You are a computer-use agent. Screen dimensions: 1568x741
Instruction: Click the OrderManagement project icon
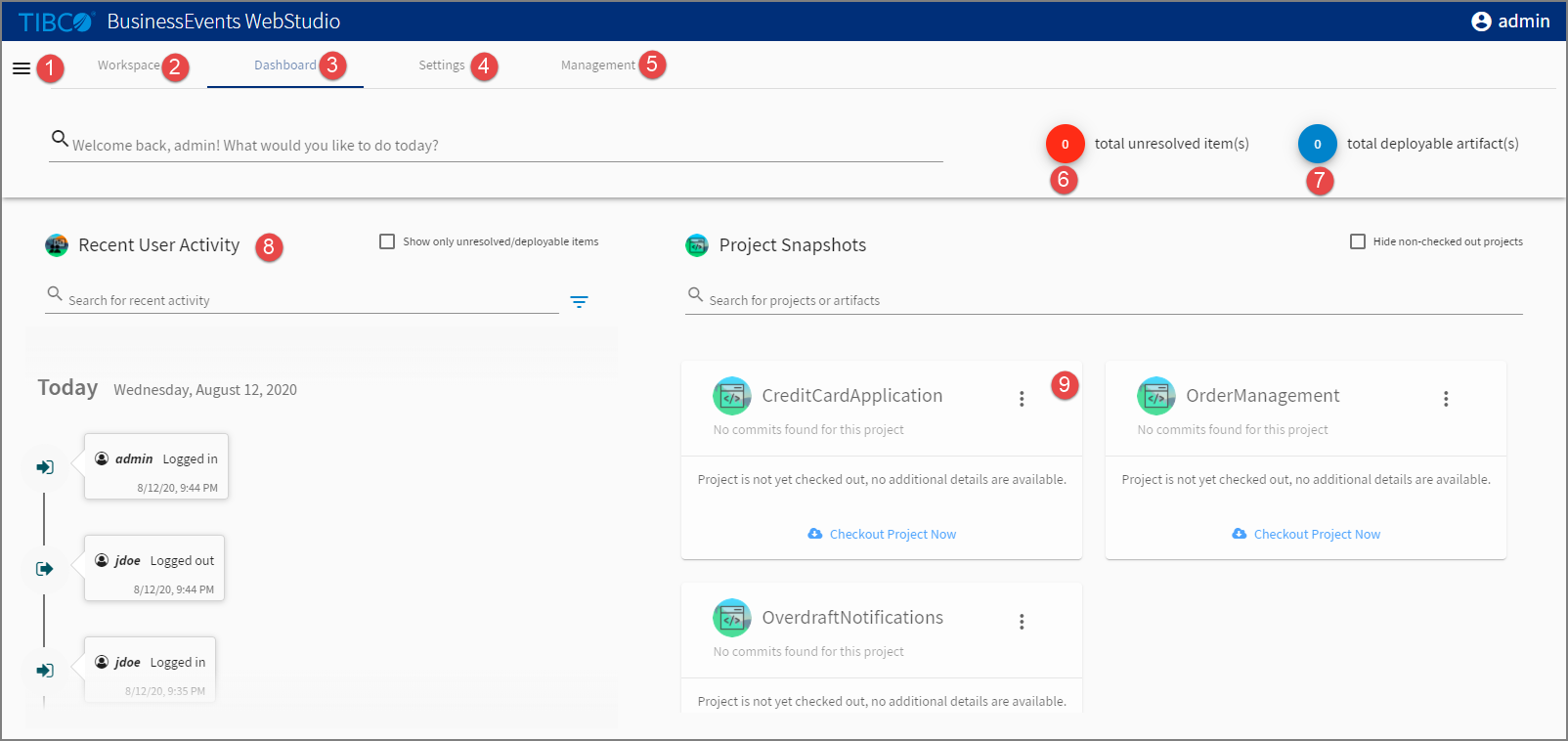pyautogui.click(x=1156, y=396)
